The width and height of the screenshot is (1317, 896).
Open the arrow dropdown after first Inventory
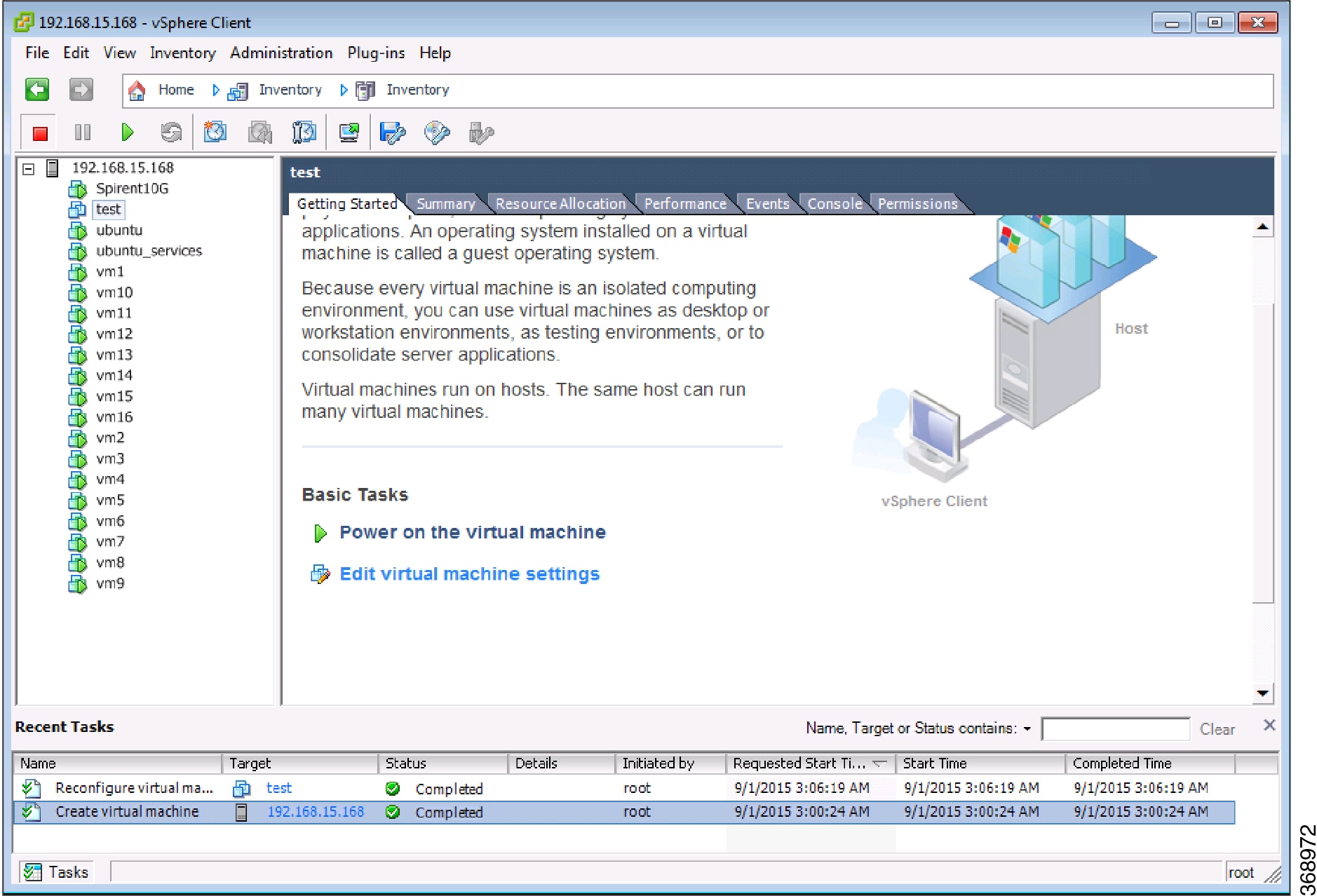[x=344, y=90]
